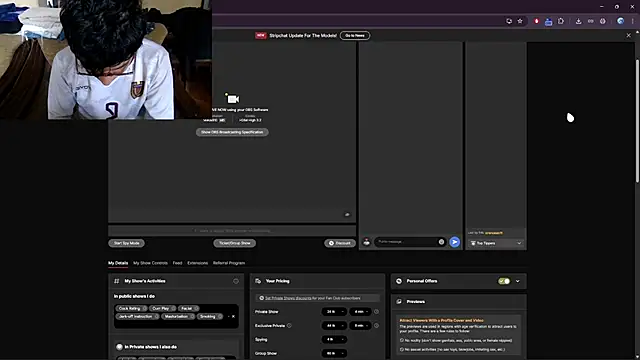The height and width of the screenshot is (360, 640).
Task: Click the Go to News button
Action: pyautogui.click(x=355, y=36)
